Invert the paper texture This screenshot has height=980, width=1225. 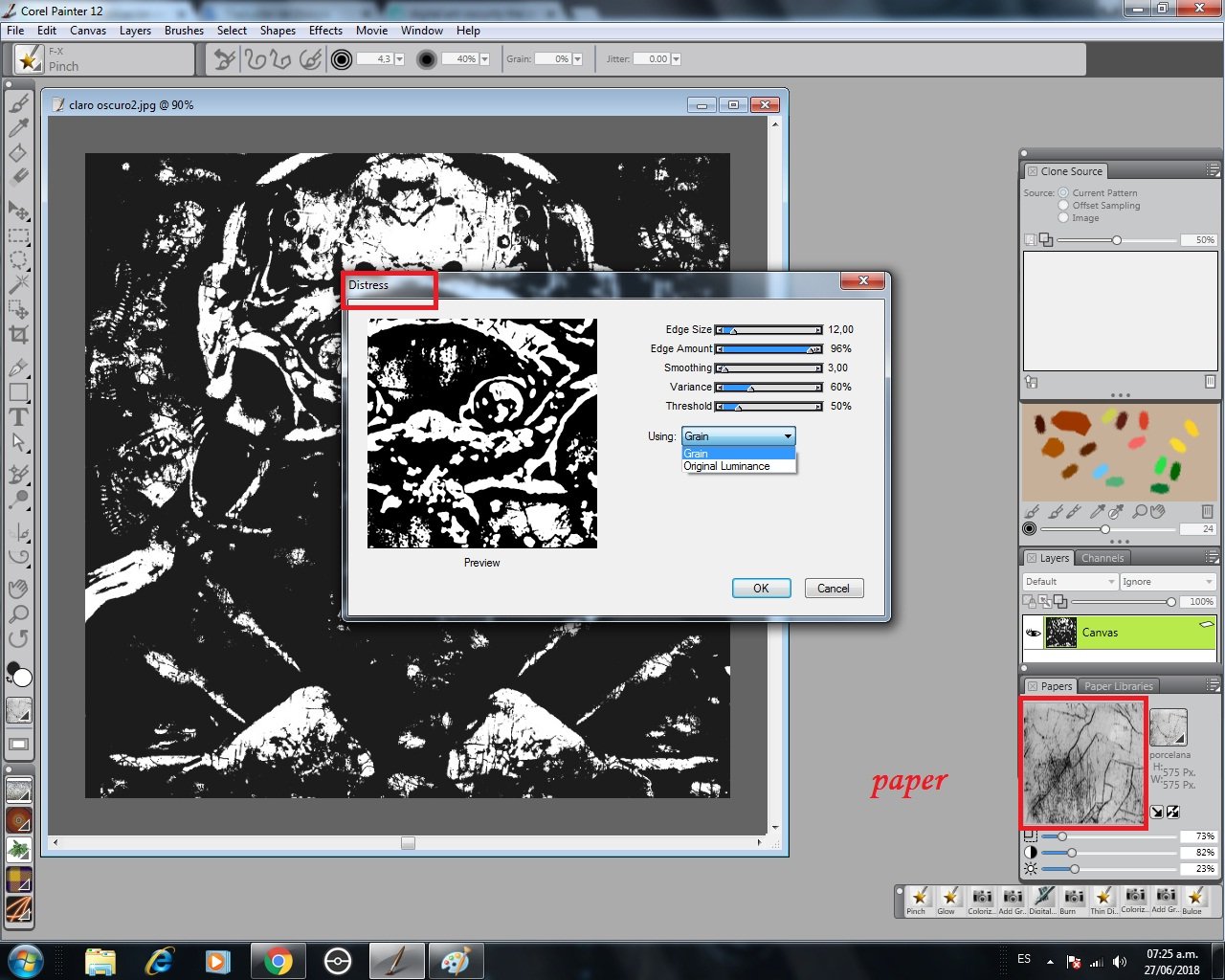tap(1173, 812)
